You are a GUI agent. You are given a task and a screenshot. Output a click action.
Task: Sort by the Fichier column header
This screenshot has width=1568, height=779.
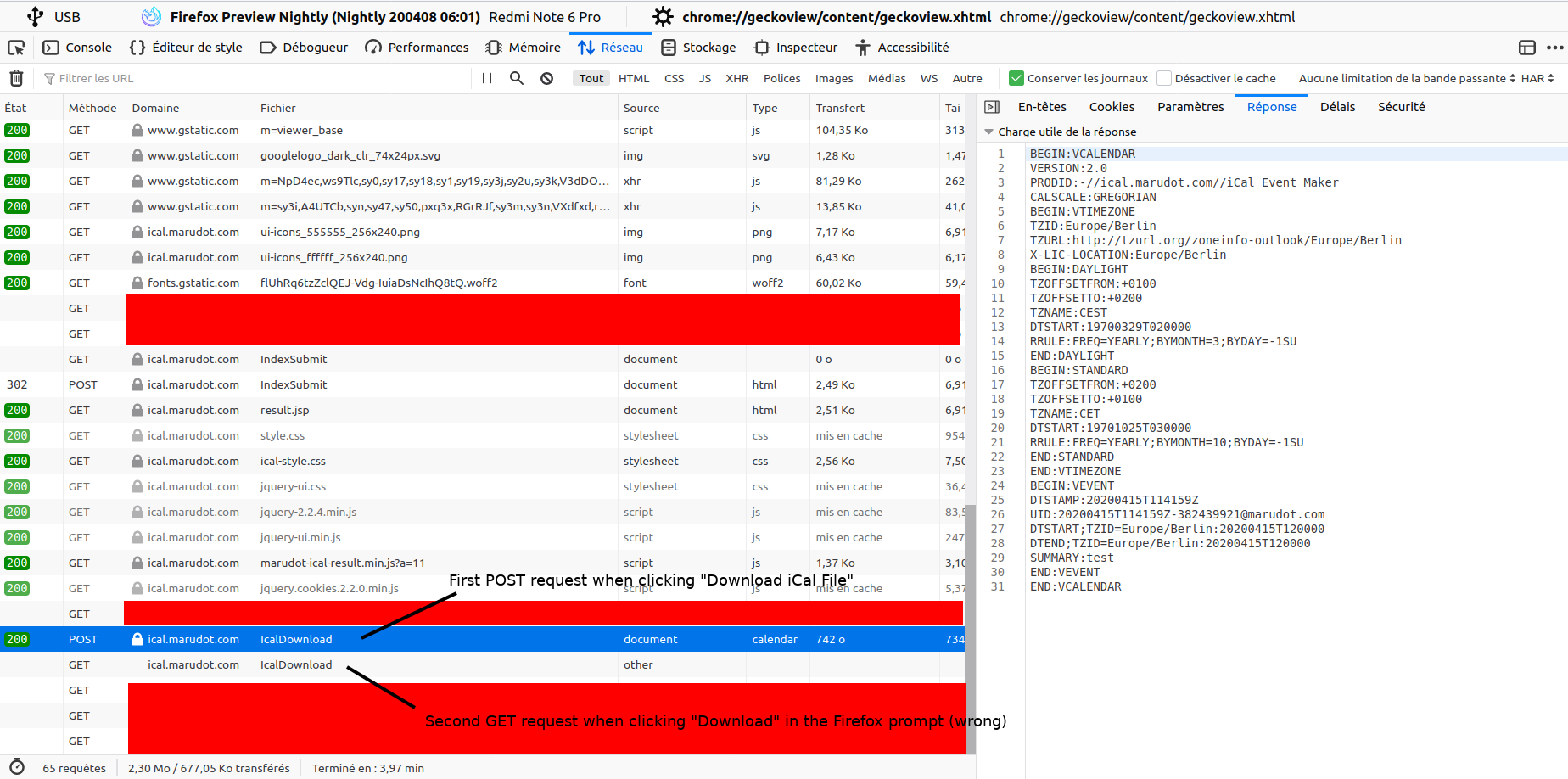point(436,108)
